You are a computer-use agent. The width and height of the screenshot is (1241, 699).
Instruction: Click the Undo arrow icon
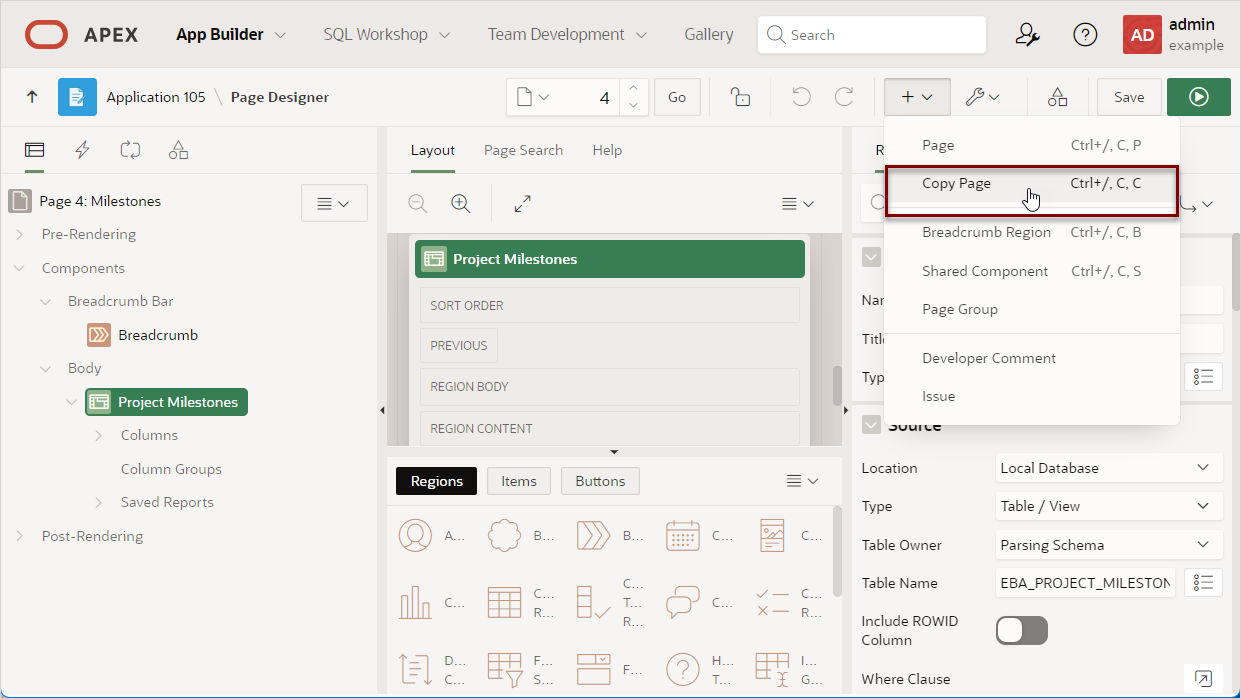(801, 97)
